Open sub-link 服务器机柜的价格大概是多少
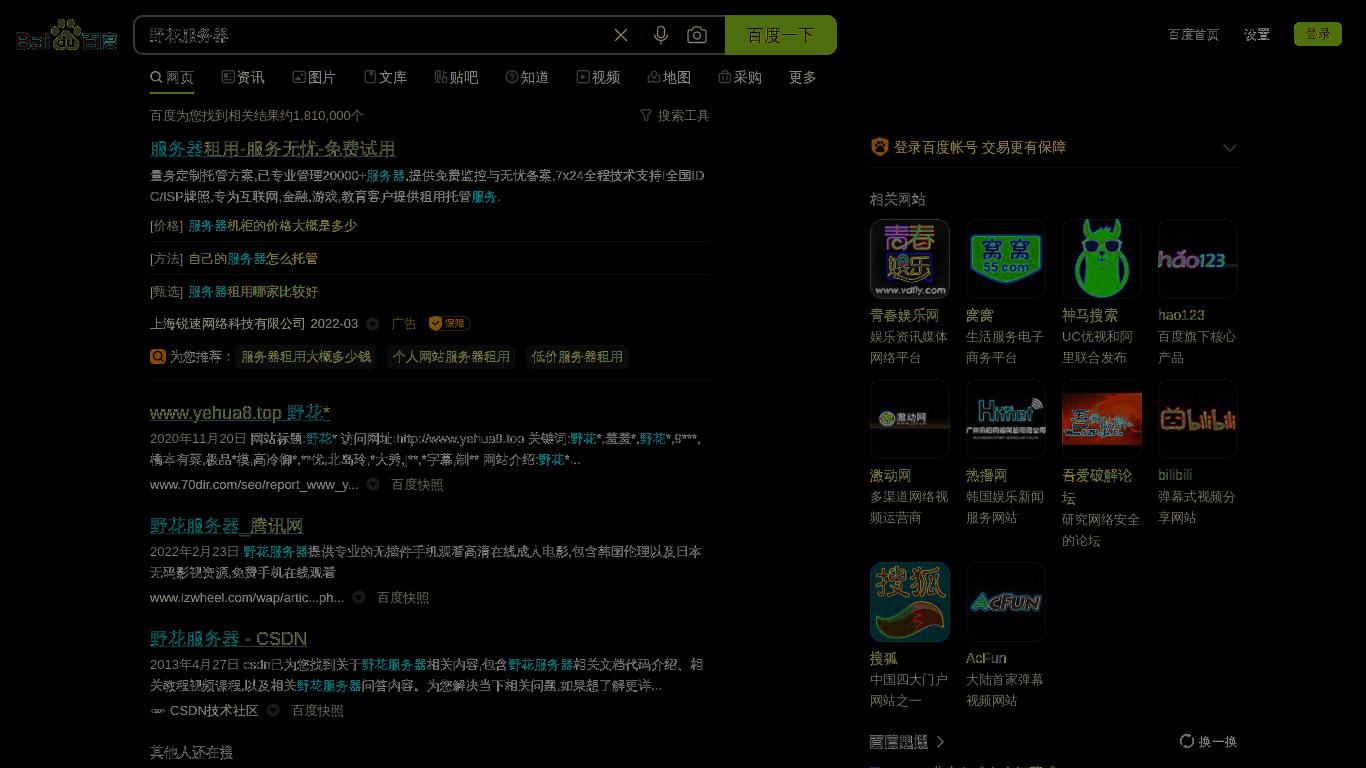Image resolution: width=1366 pixels, height=768 pixels. pyautogui.click(x=272, y=225)
